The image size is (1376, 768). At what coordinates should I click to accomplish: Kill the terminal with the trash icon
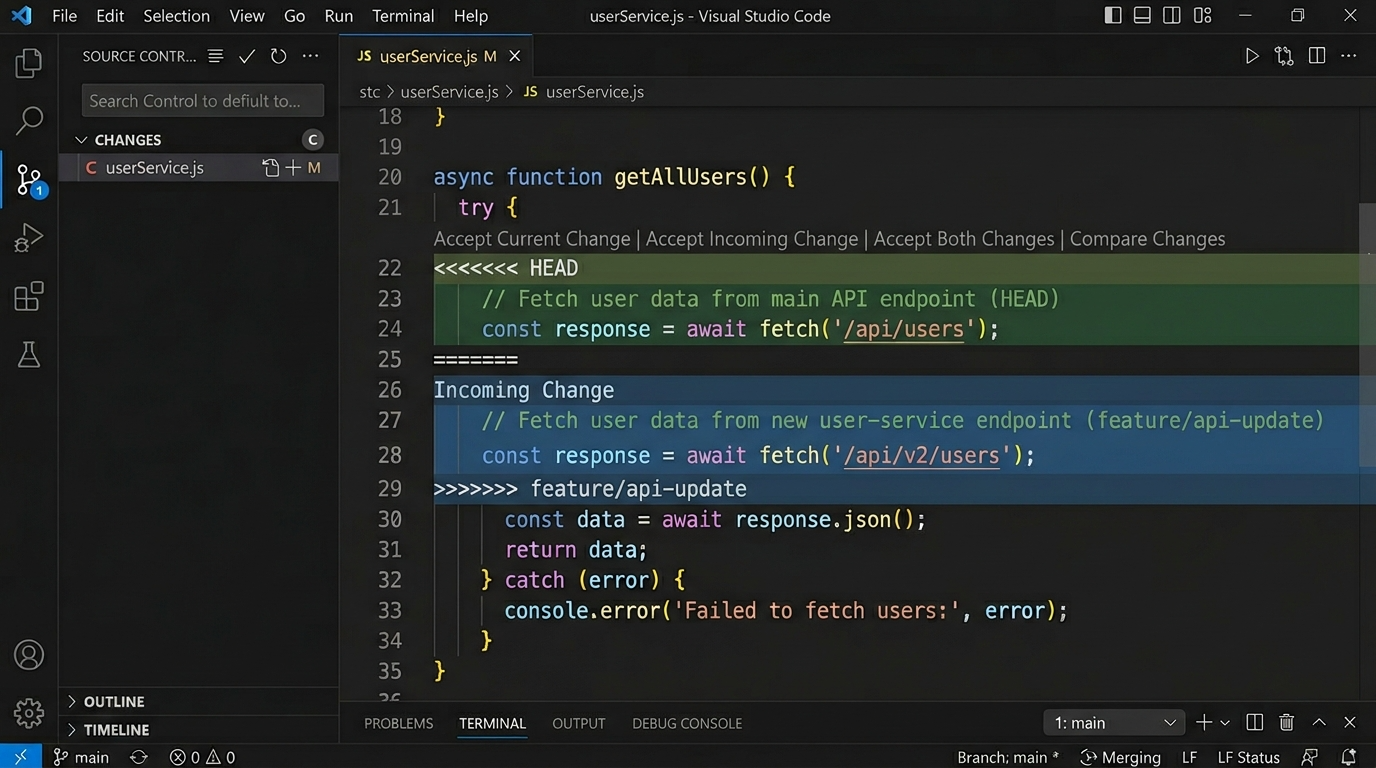click(1287, 722)
